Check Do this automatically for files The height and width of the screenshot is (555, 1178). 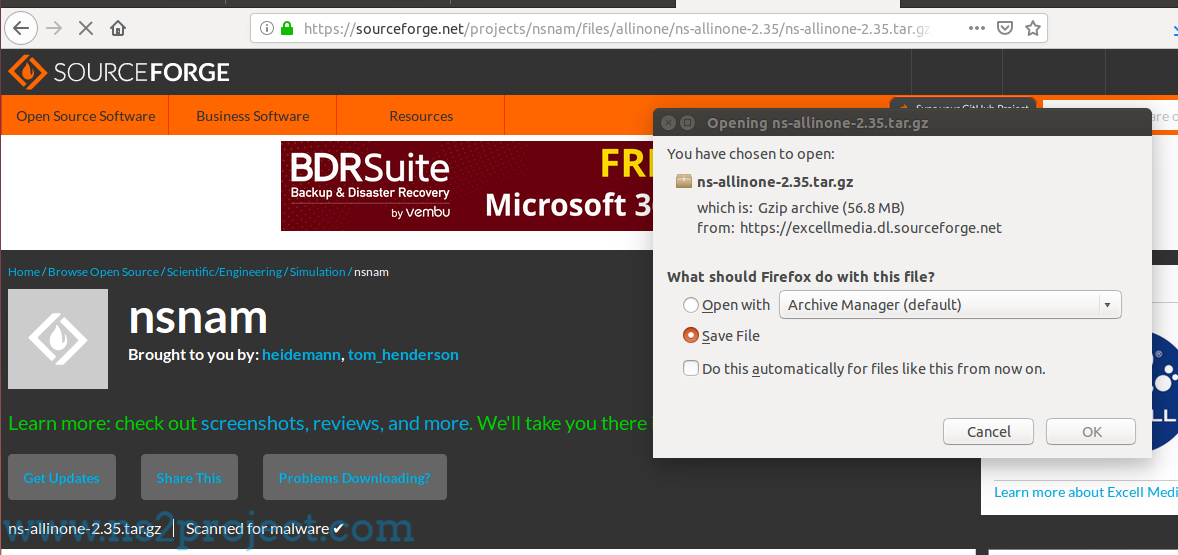[x=690, y=369]
